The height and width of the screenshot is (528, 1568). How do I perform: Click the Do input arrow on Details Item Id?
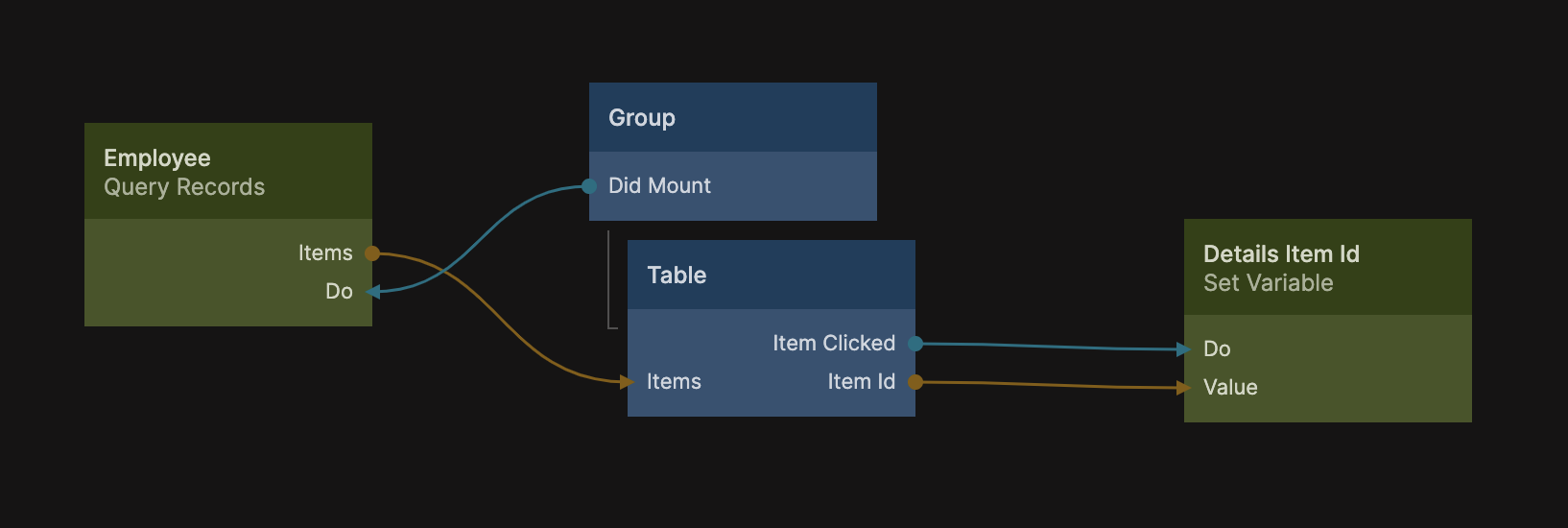[x=1185, y=349]
